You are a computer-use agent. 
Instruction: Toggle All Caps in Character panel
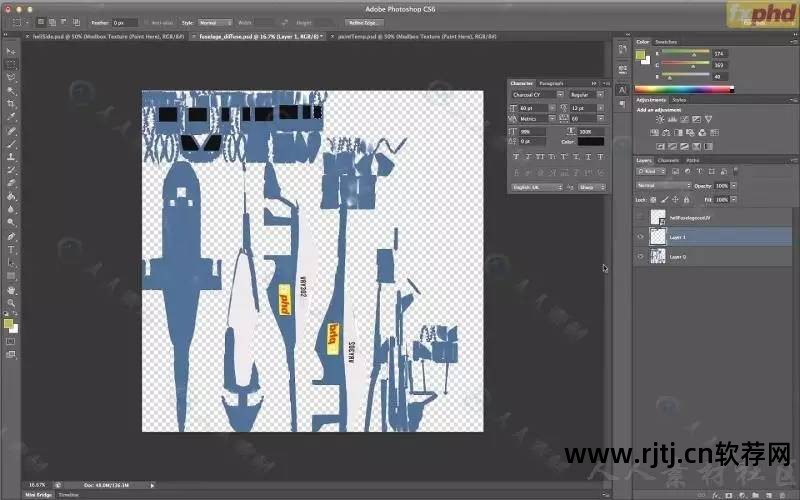tap(540, 157)
